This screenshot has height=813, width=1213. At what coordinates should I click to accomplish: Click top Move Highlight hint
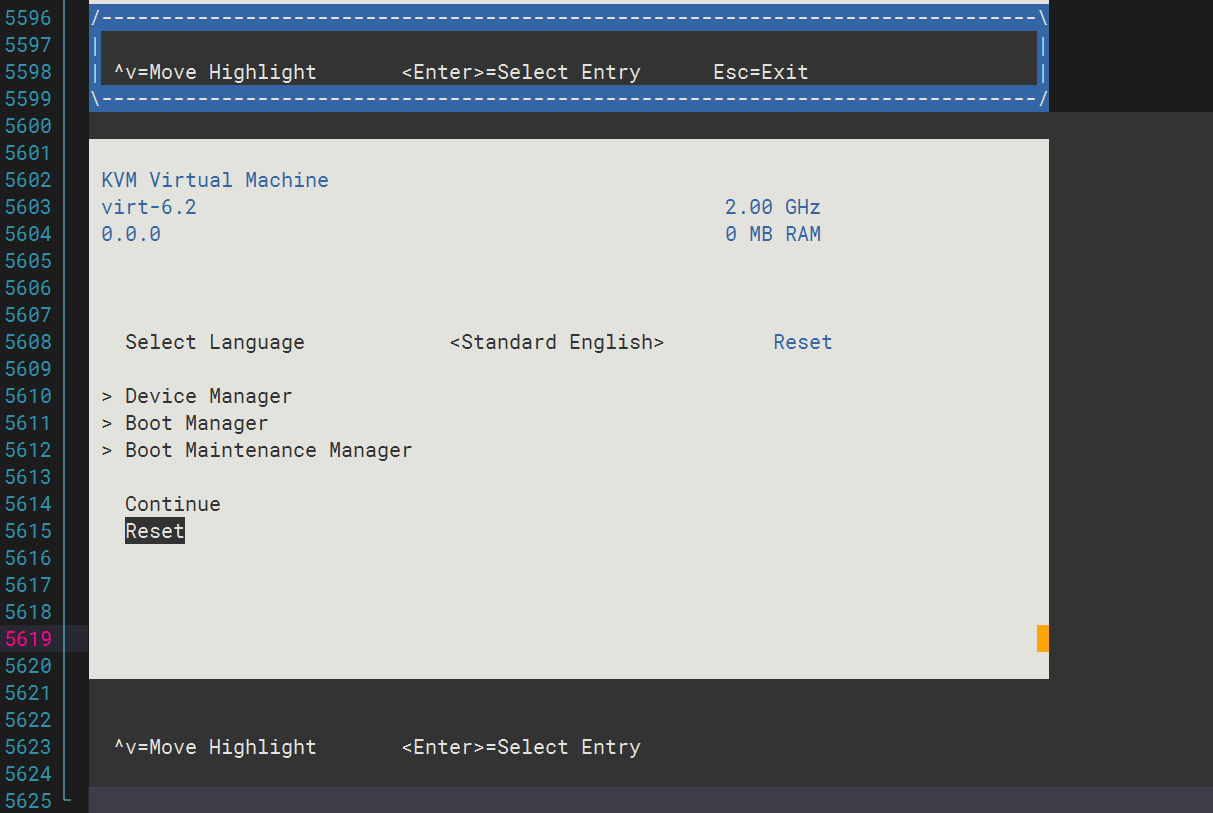(x=215, y=72)
